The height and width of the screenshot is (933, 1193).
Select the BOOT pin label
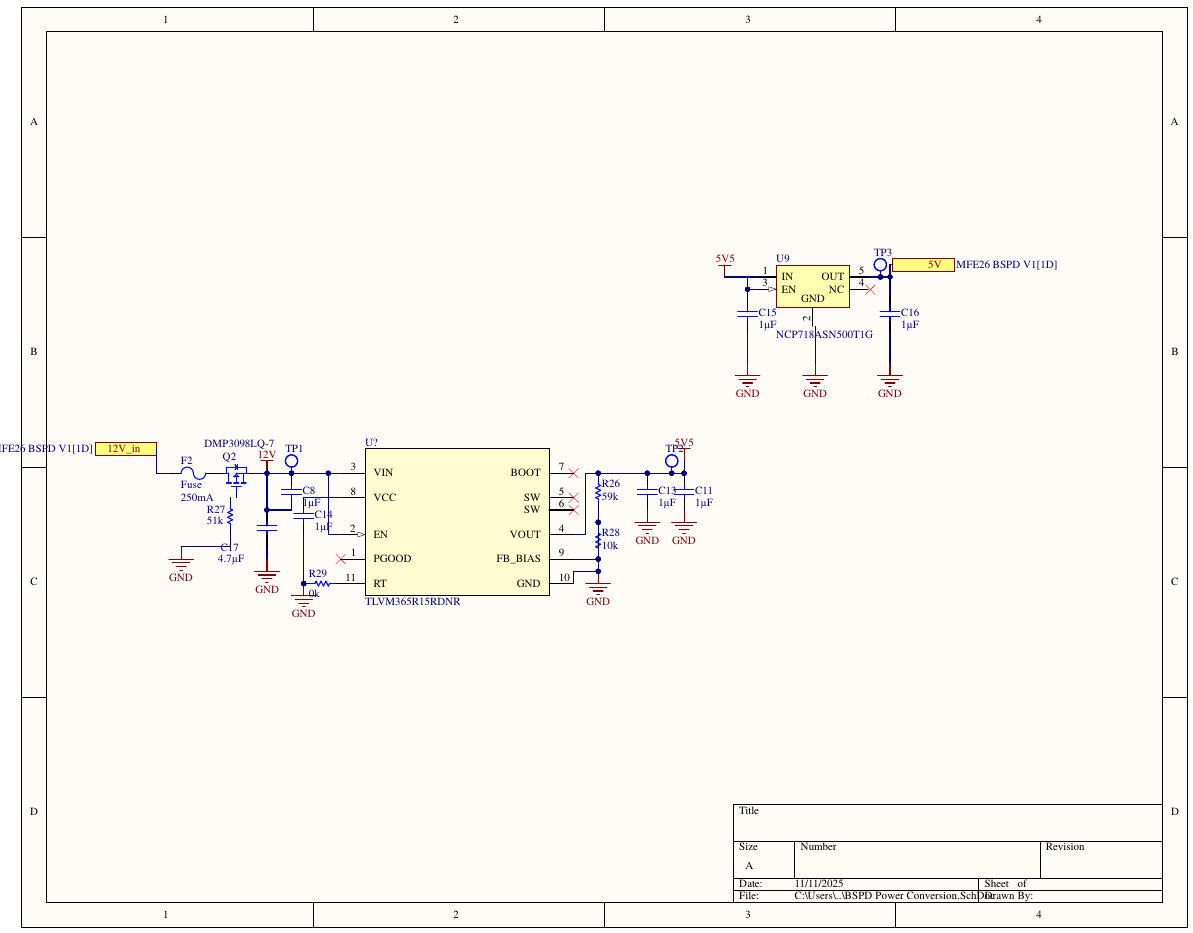click(525, 473)
